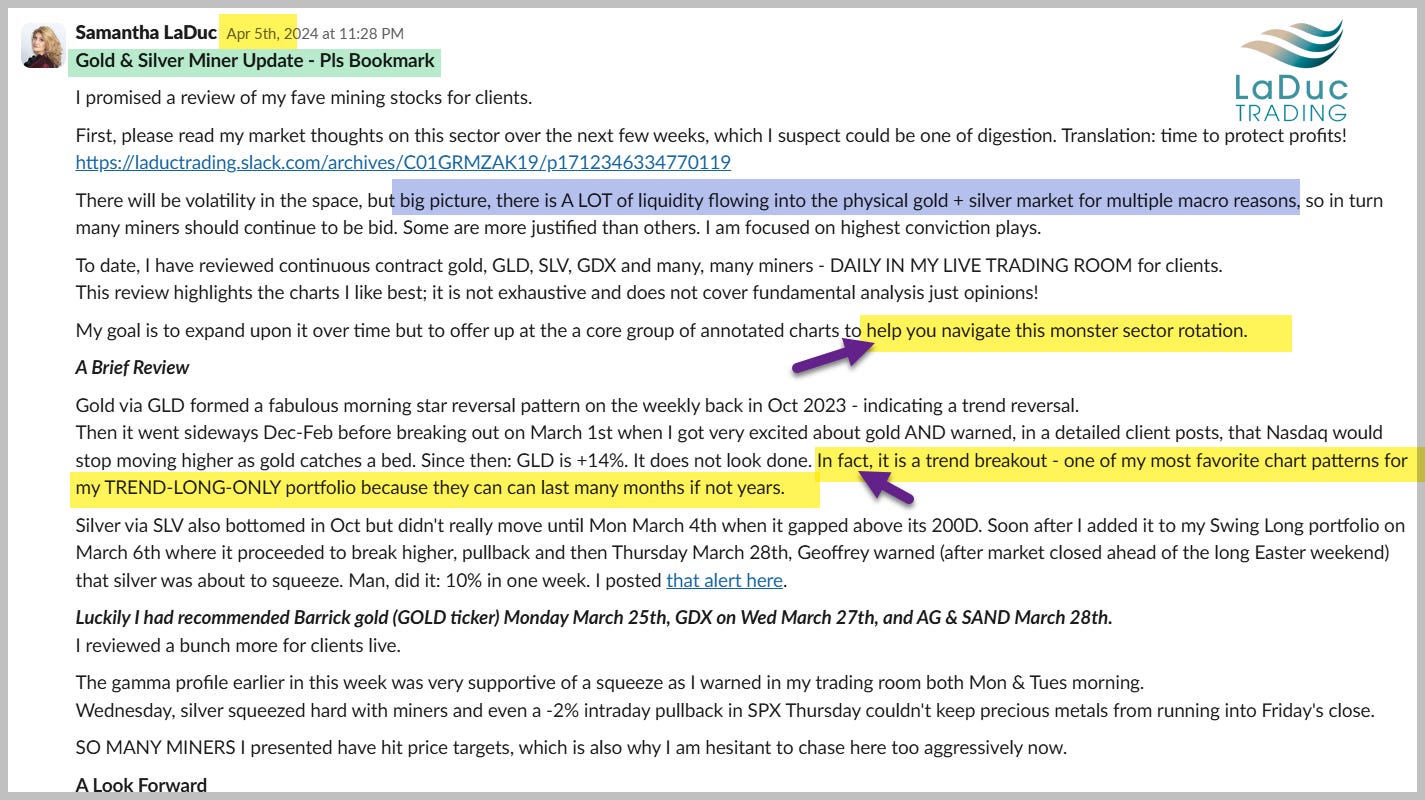
Task: Click the 'Apr 5th, 2024 at 11:28 PM' timestamp
Action: pos(316,34)
